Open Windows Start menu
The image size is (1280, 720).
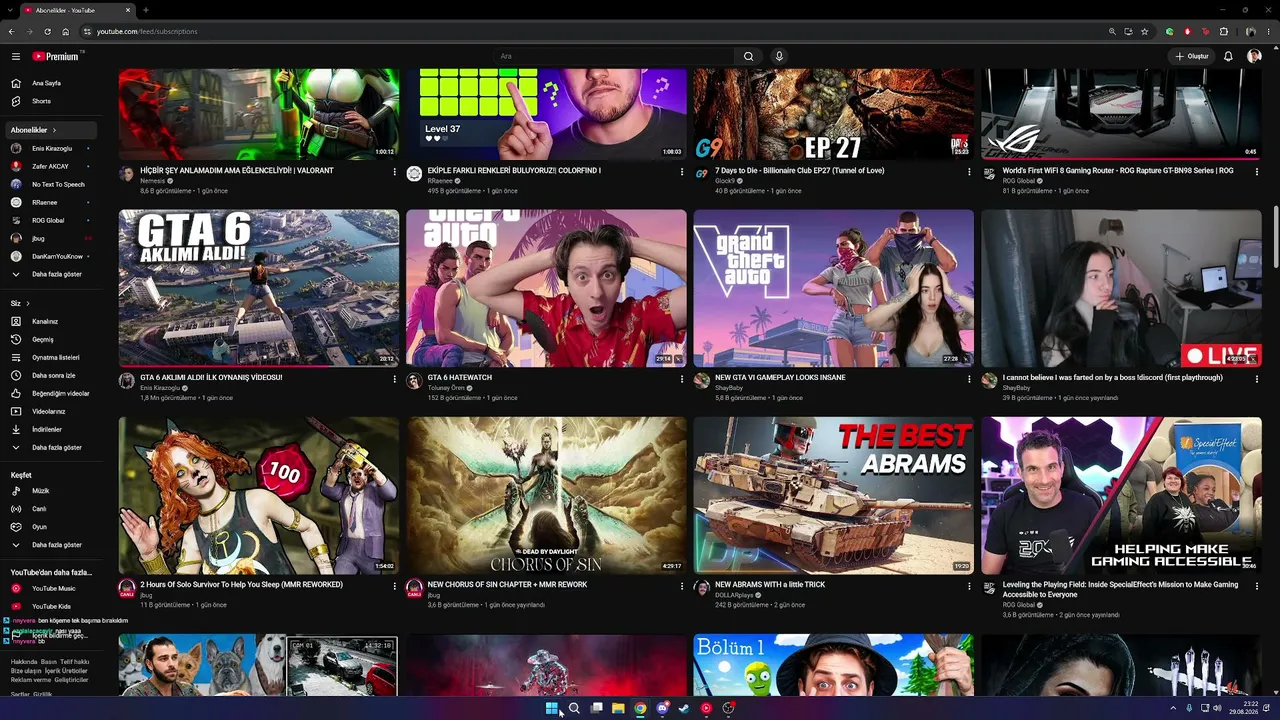pyautogui.click(x=551, y=708)
